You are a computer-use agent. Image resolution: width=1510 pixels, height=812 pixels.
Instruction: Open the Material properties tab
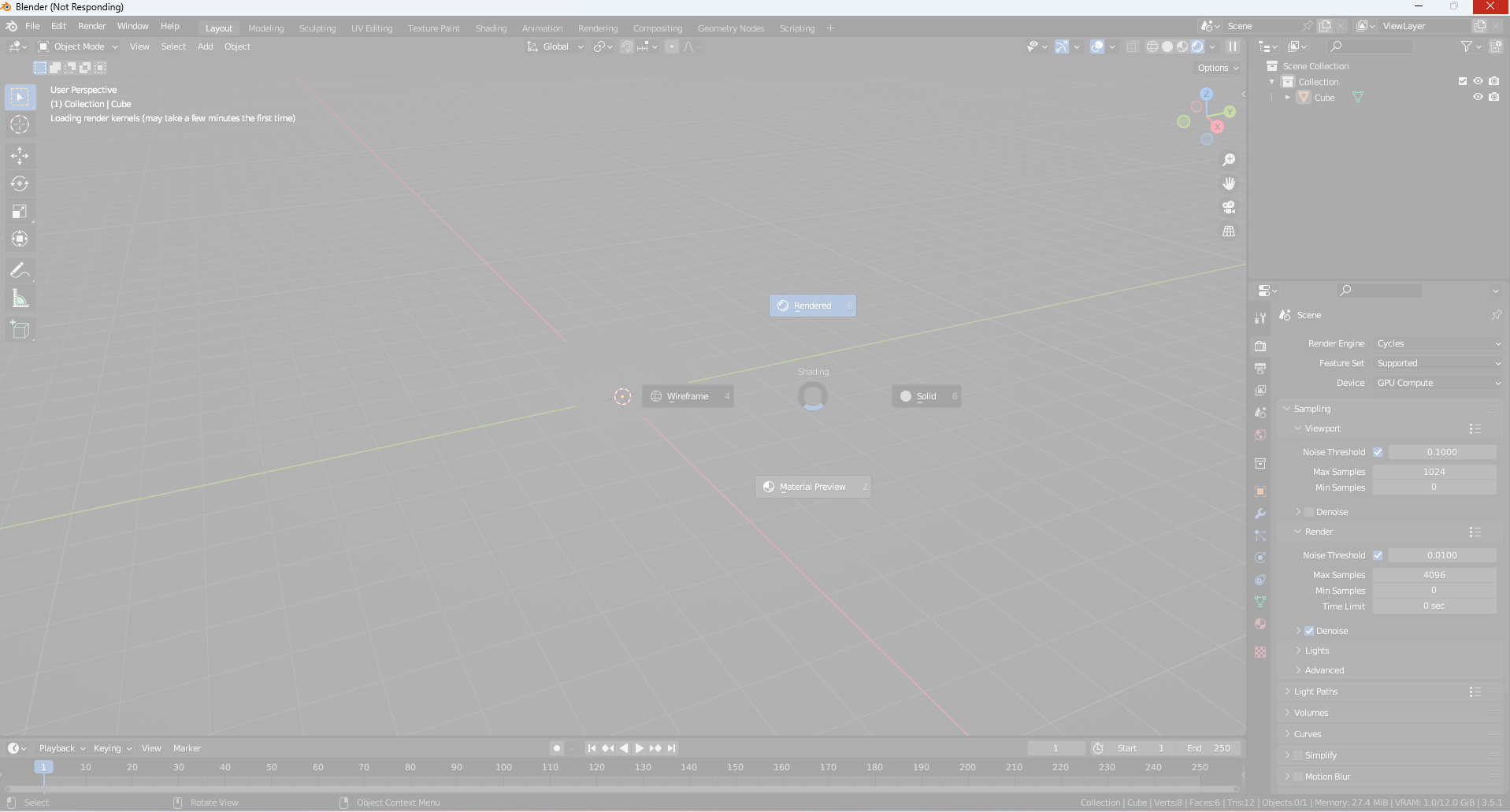[1260, 624]
